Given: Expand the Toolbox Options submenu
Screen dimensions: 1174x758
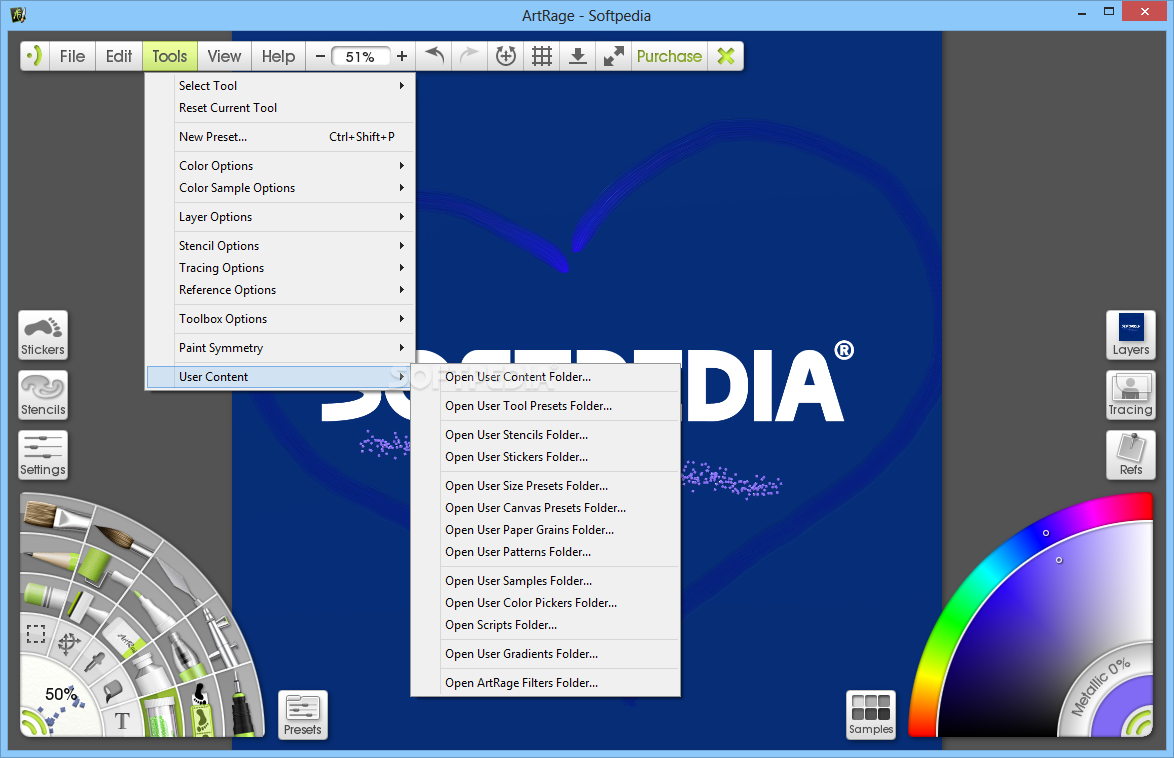Looking at the screenshot, I should pos(280,319).
